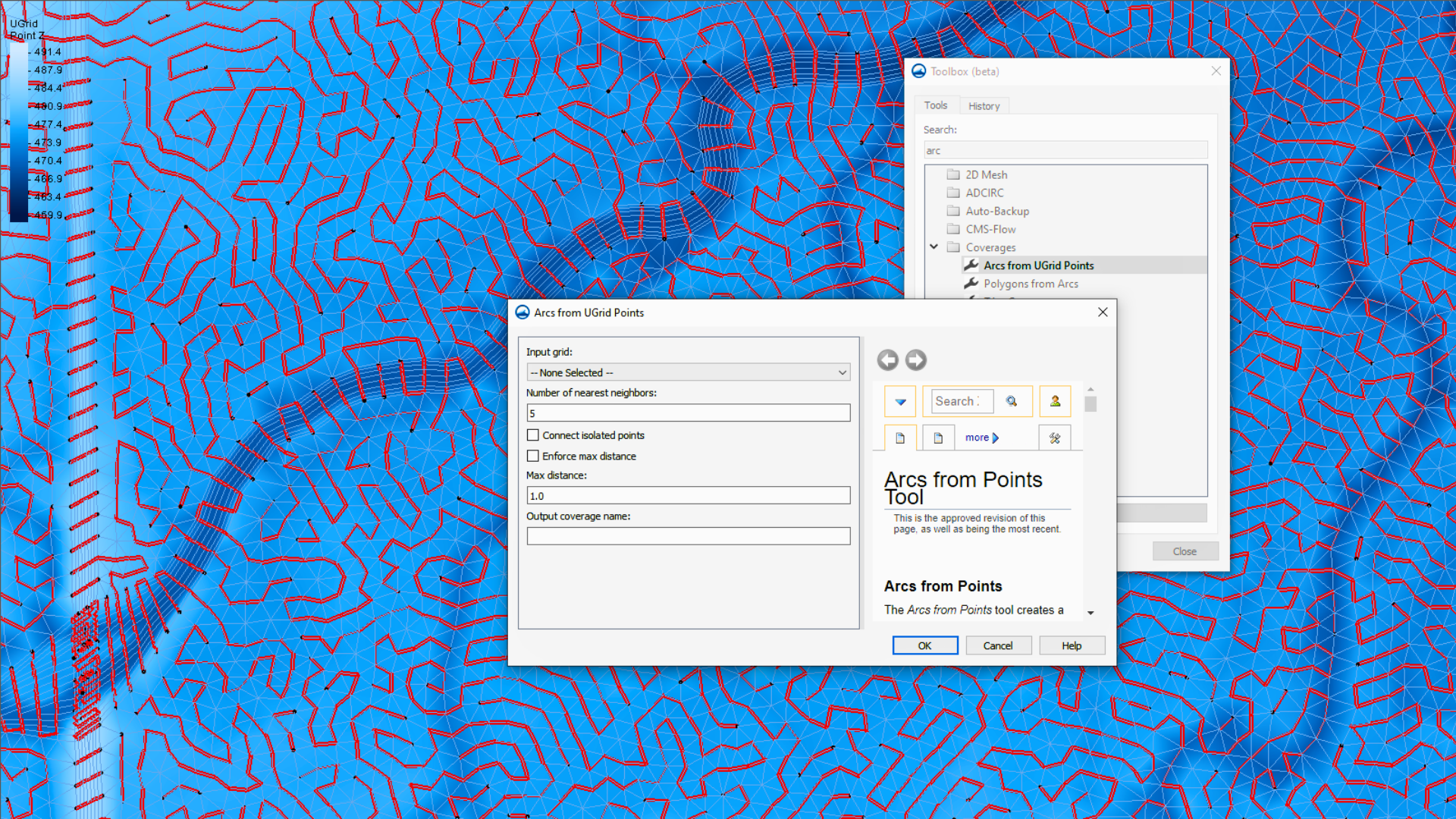Click the Output coverage name field

(x=689, y=536)
